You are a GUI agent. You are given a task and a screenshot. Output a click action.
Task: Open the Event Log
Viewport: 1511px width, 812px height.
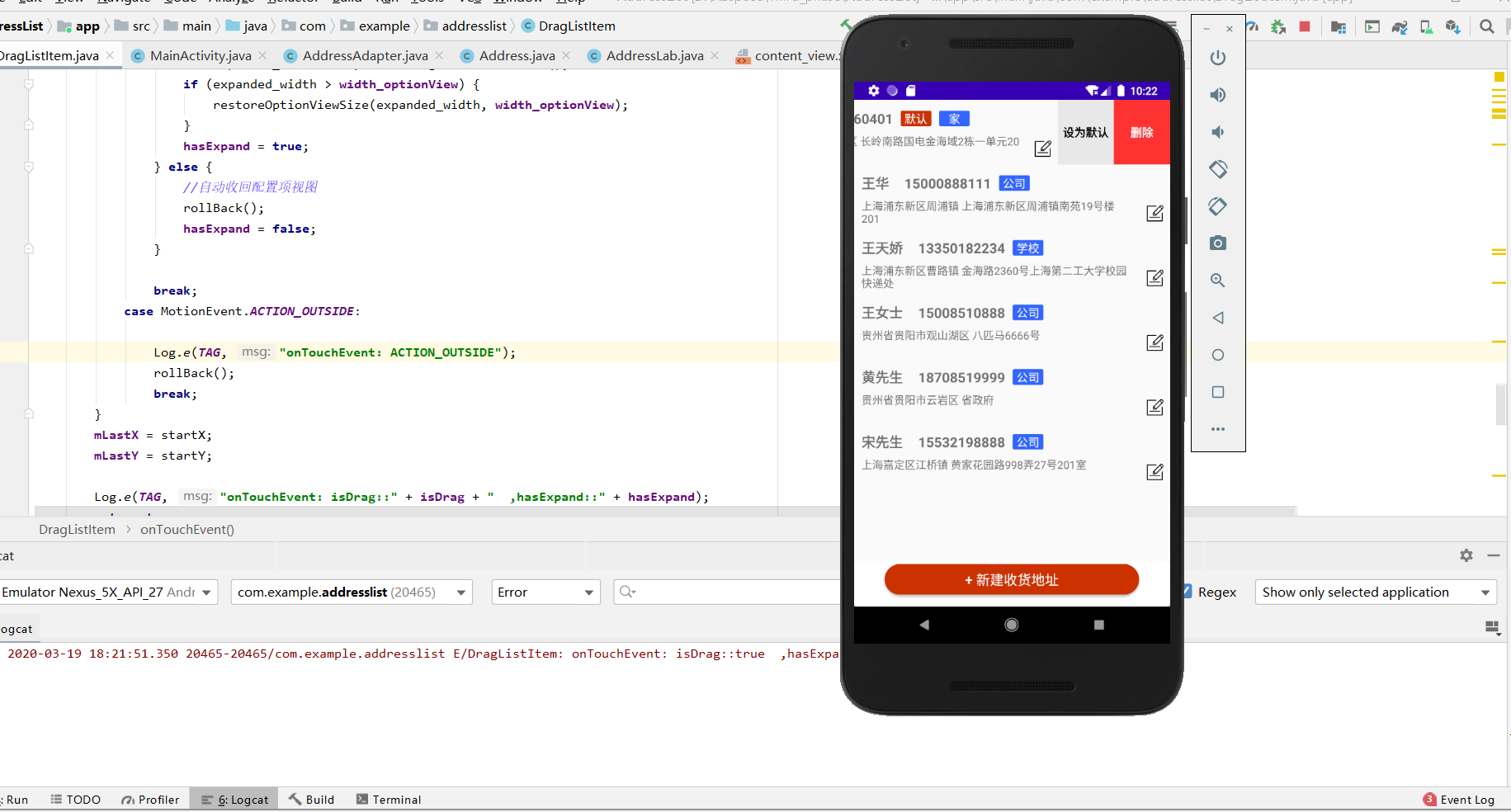(1459, 800)
